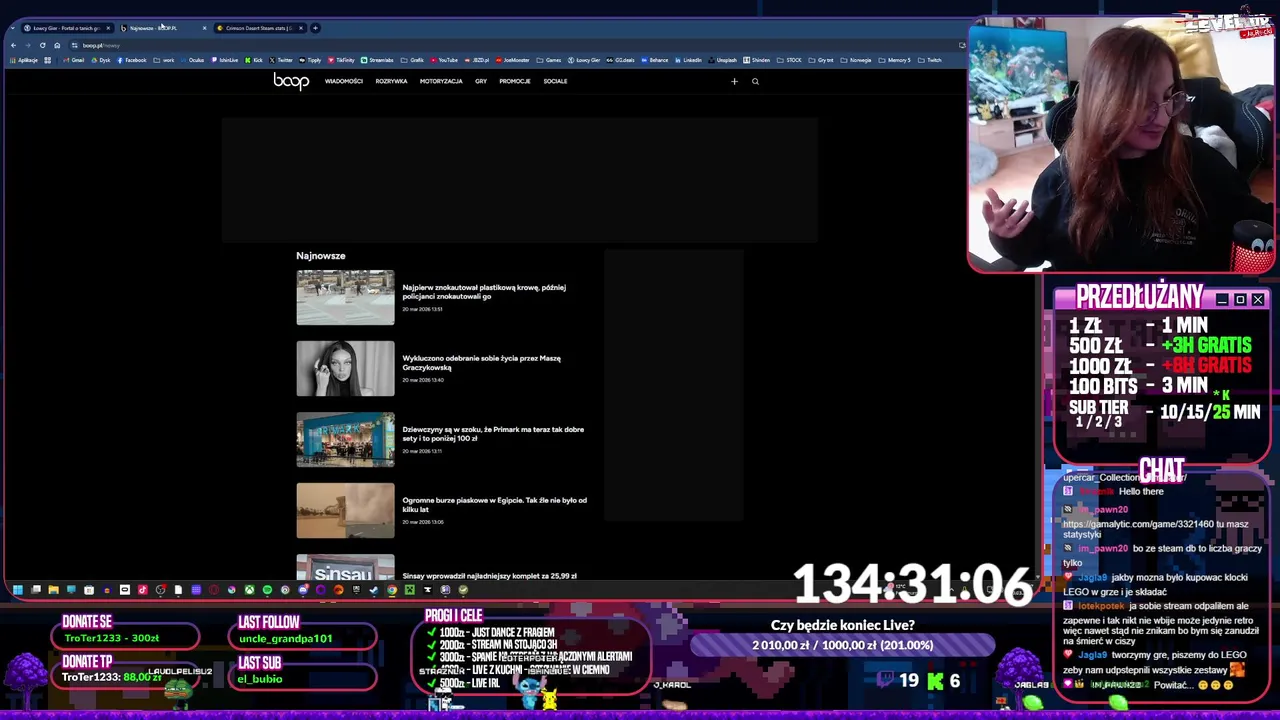Open Discord from the taskbar
The width and height of the screenshot is (1280, 720).
303,590
